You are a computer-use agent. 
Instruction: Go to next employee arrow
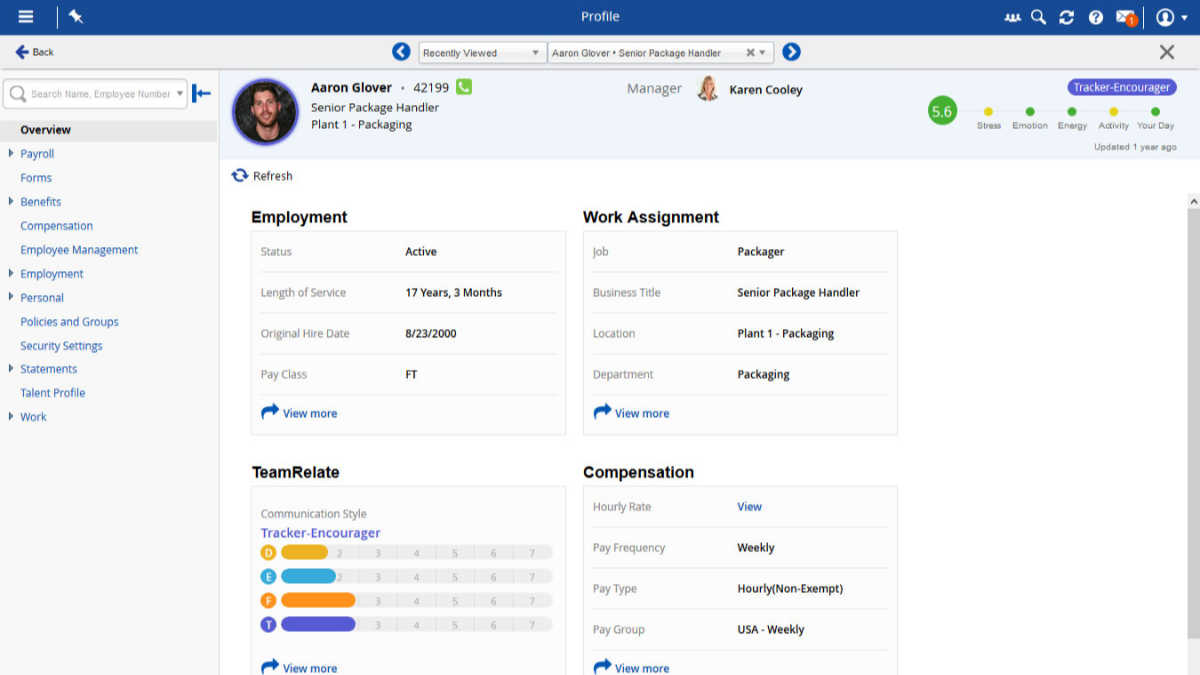pyautogui.click(x=791, y=52)
